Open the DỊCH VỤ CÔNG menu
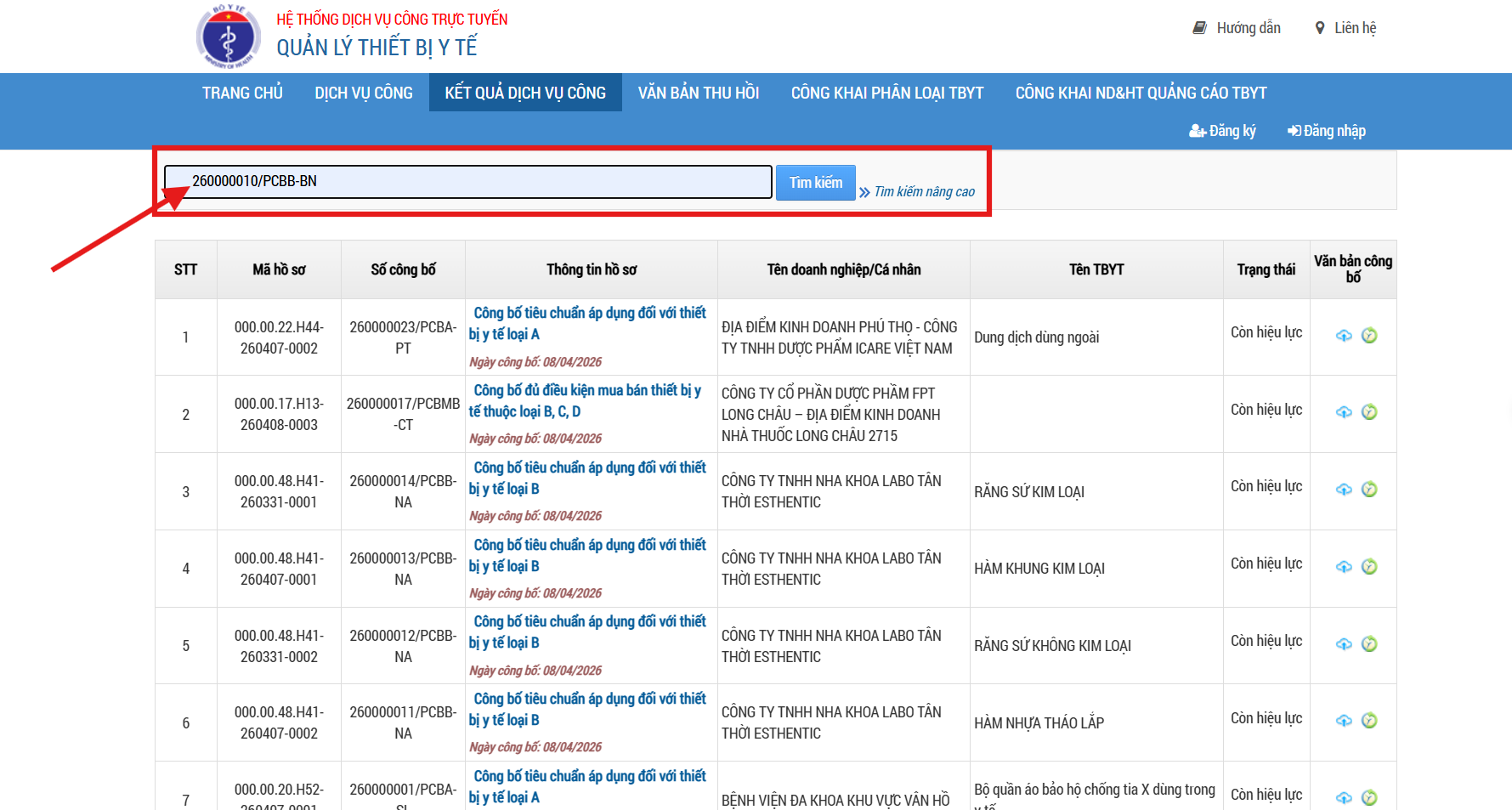 [x=364, y=93]
